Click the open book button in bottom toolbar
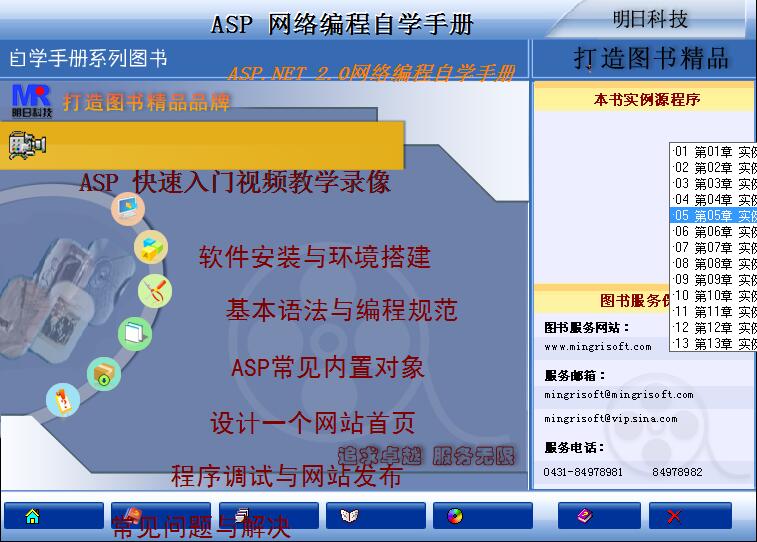Viewport: 757px width, 542px height. (x=376, y=516)
